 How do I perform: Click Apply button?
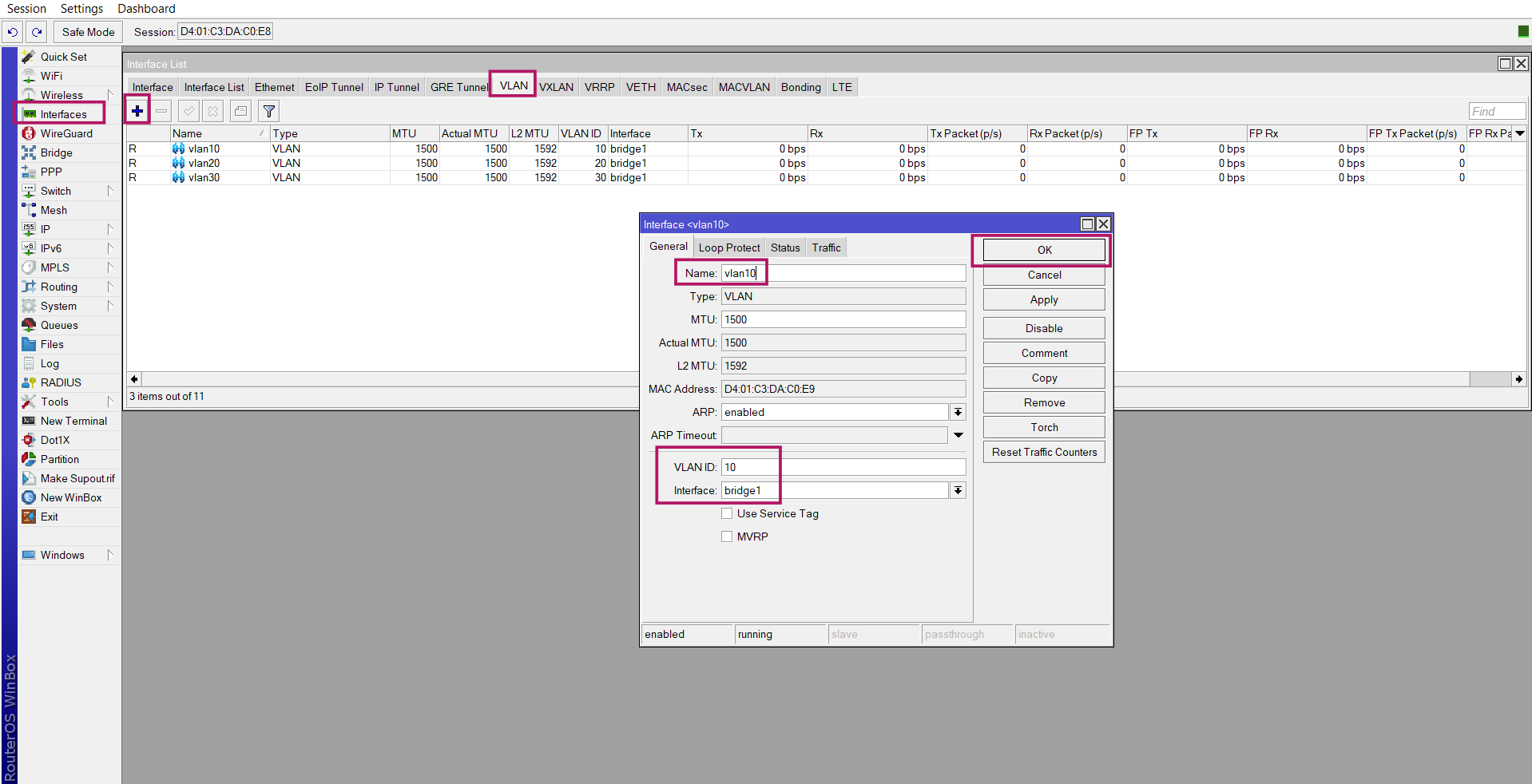tap(1044, 299)
